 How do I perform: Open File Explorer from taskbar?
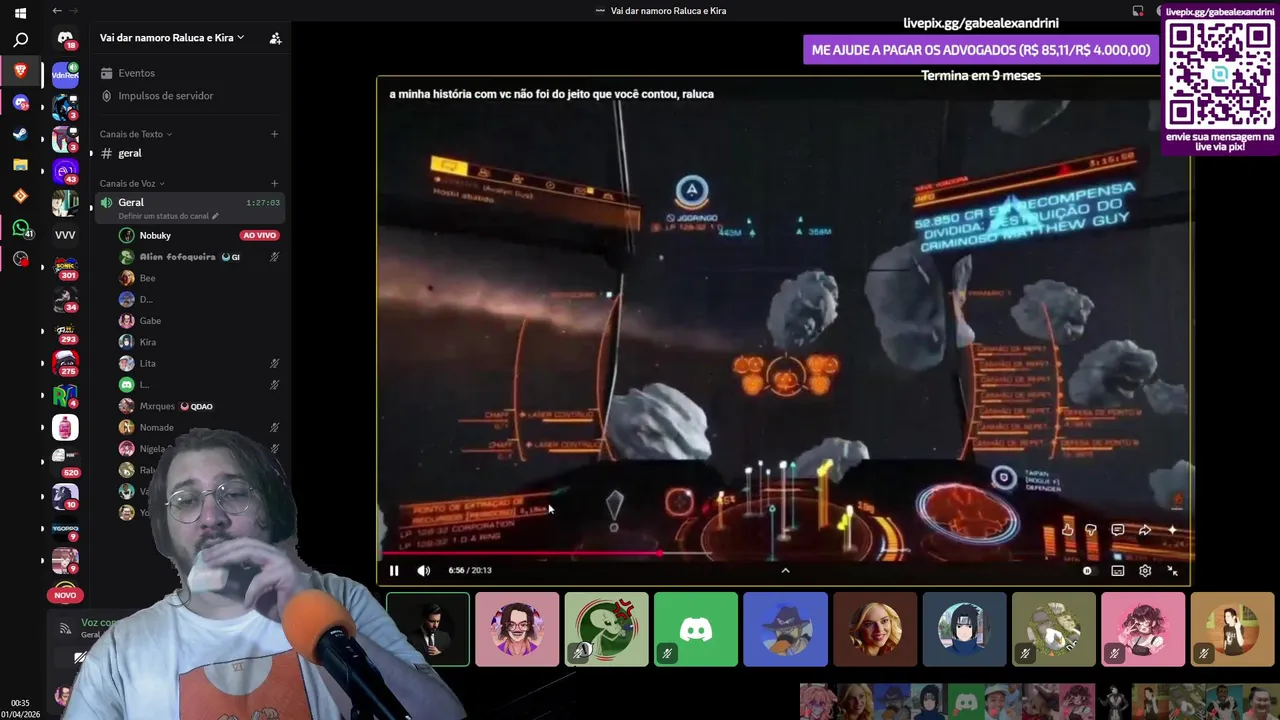coord(20,165)
